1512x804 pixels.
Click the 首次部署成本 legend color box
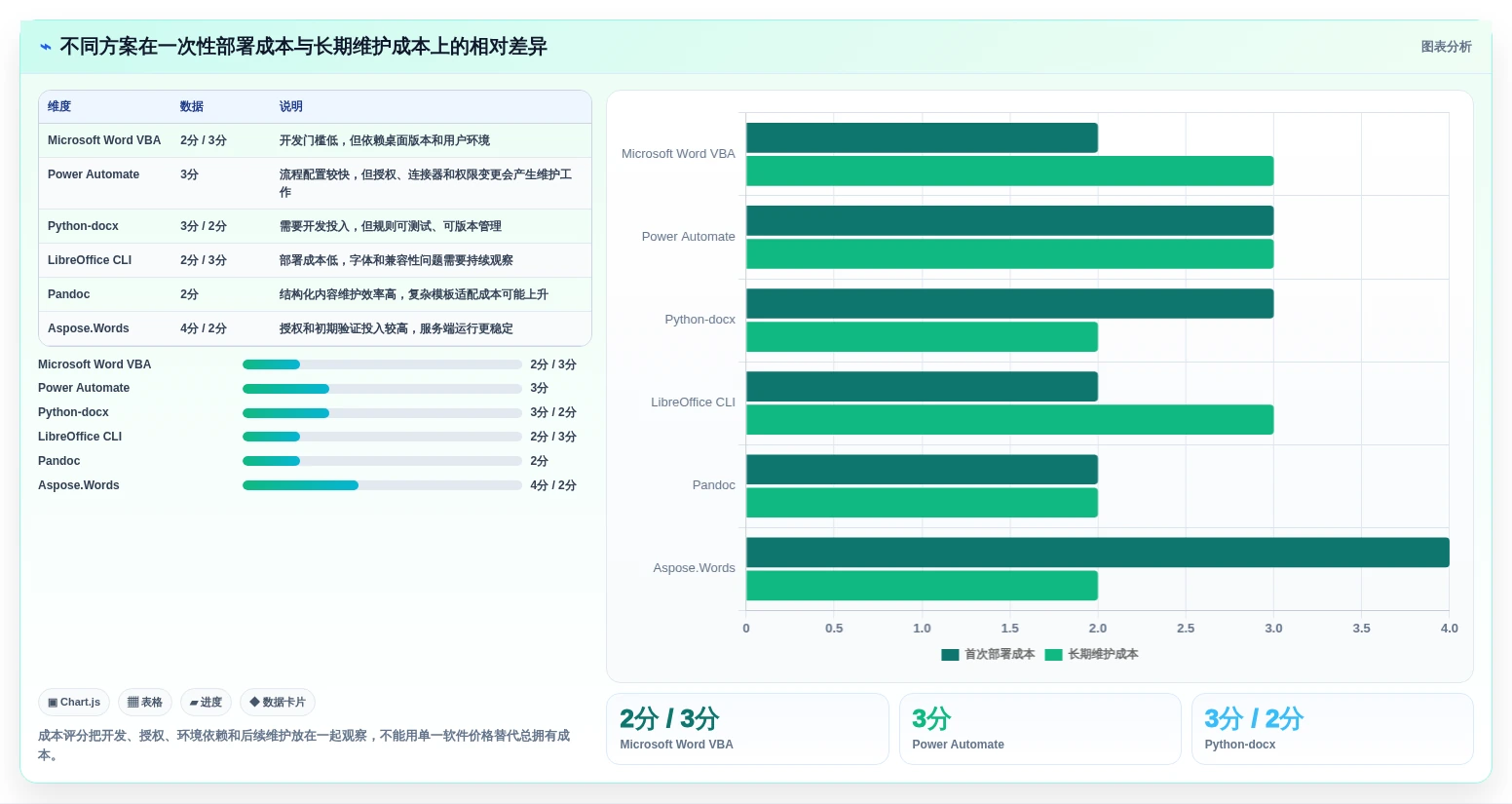click(x=950, y=655)
